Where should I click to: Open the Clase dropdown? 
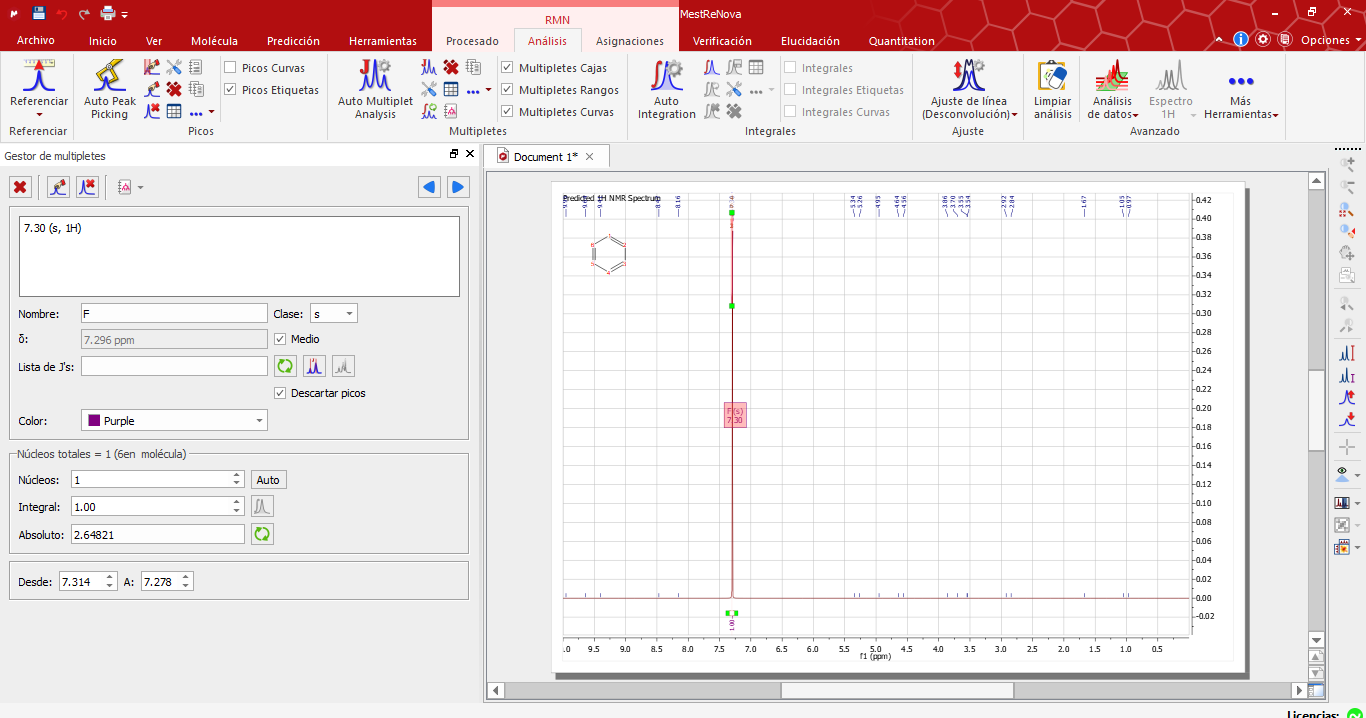click(334, 314)
